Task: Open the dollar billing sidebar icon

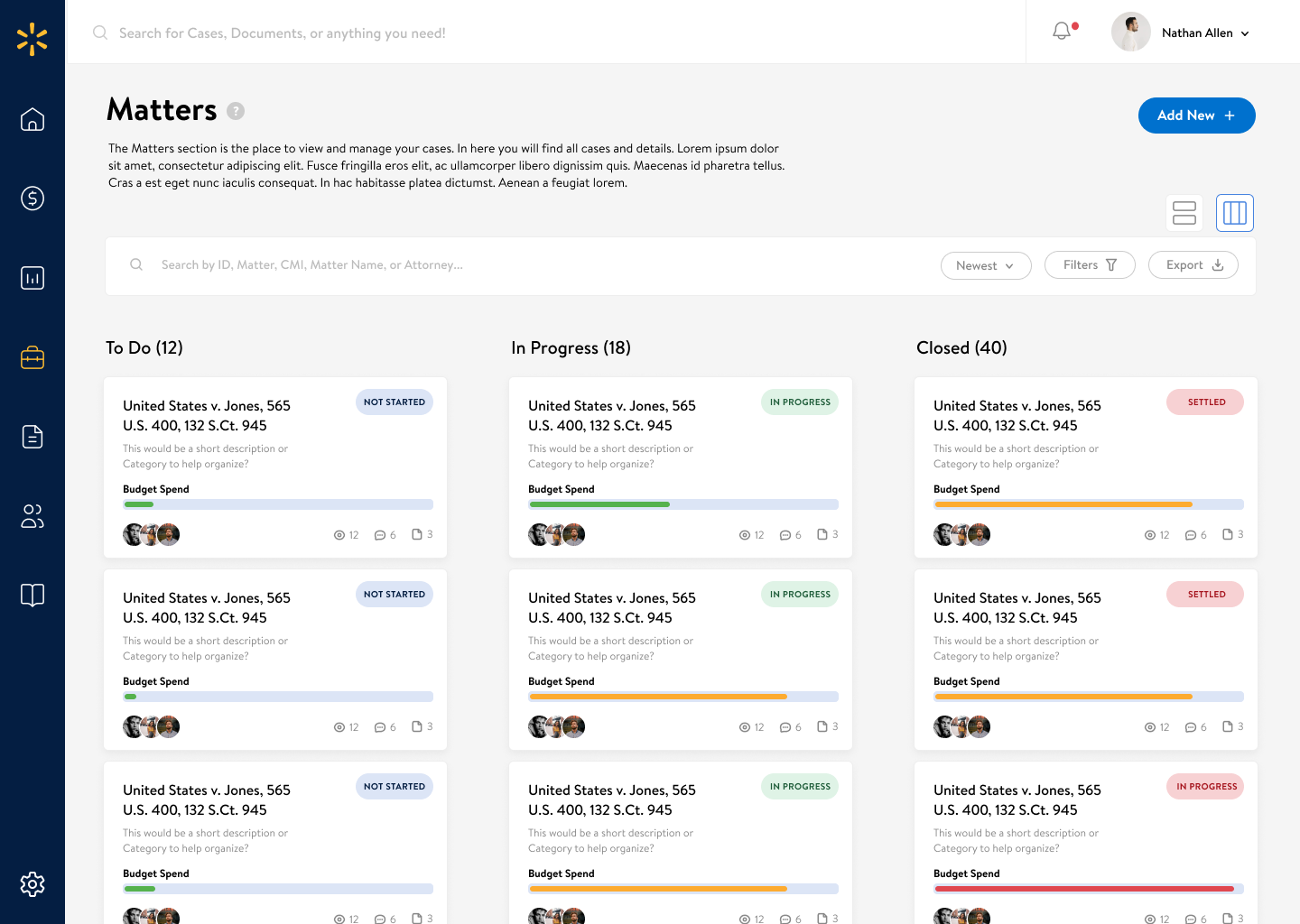Action: pos(32,199)
